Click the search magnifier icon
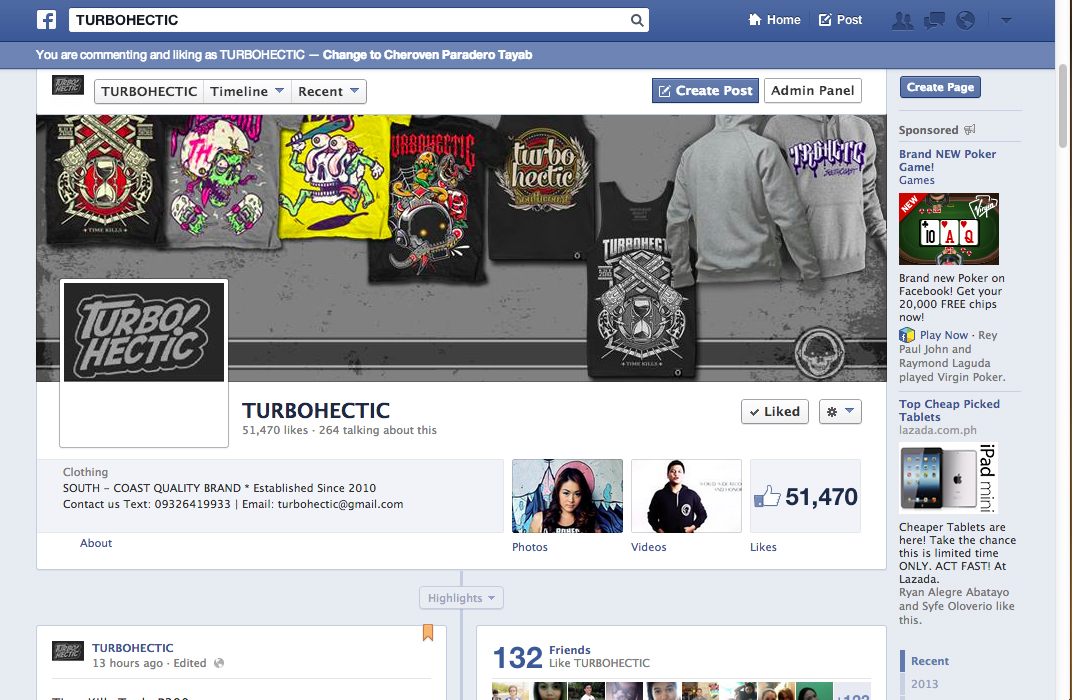 [x=636, y=21]
